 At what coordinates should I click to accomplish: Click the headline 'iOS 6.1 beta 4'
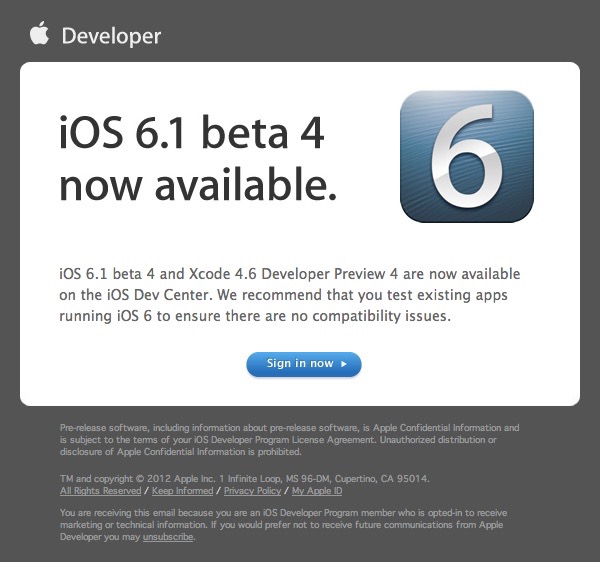click(x=192, y=133)
